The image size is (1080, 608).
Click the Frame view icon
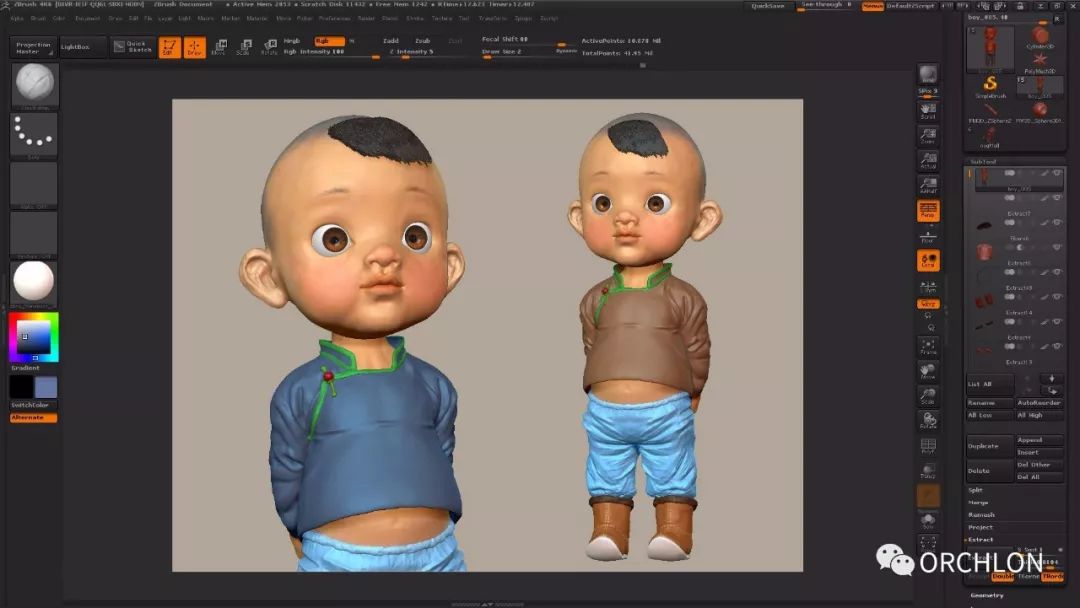coord(928,347)
